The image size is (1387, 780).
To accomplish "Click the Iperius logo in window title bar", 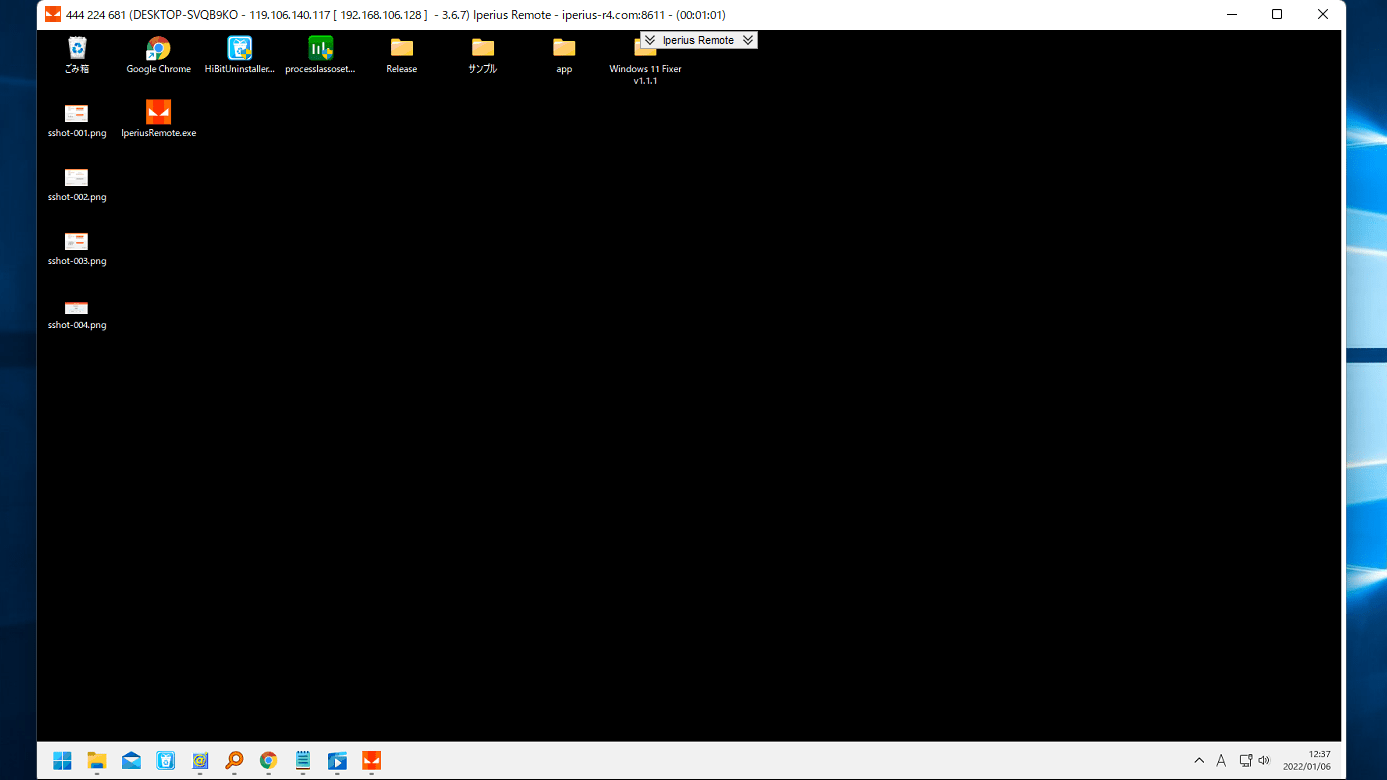I will (53, 14).
